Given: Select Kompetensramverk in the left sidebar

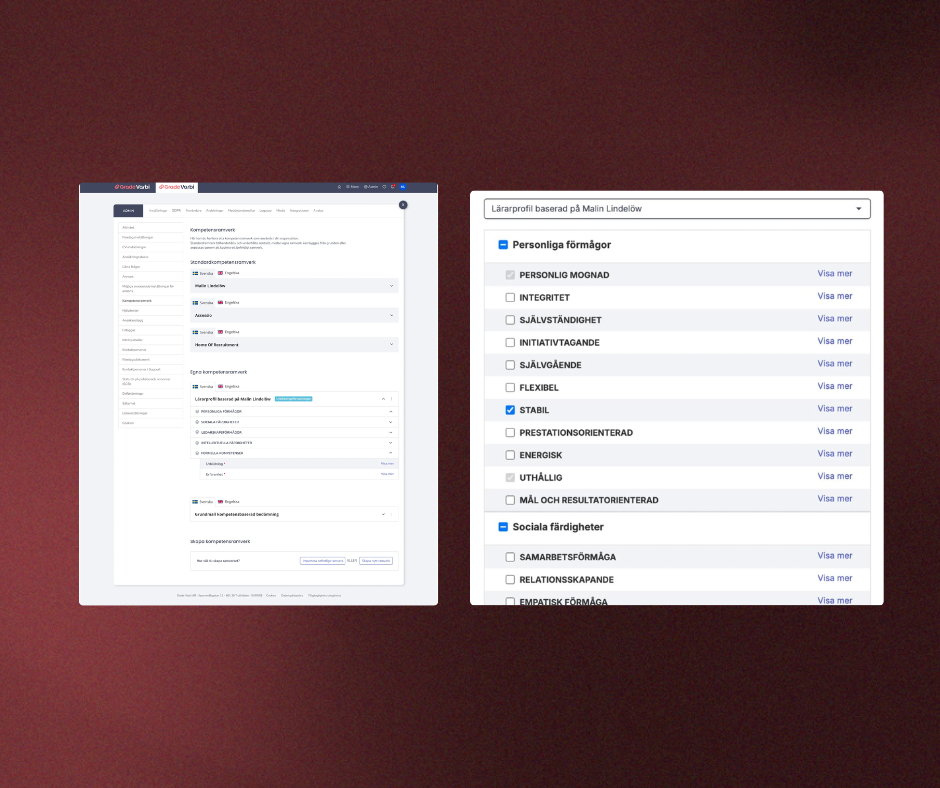Looking at the screenshot, I should pos(137,300).
